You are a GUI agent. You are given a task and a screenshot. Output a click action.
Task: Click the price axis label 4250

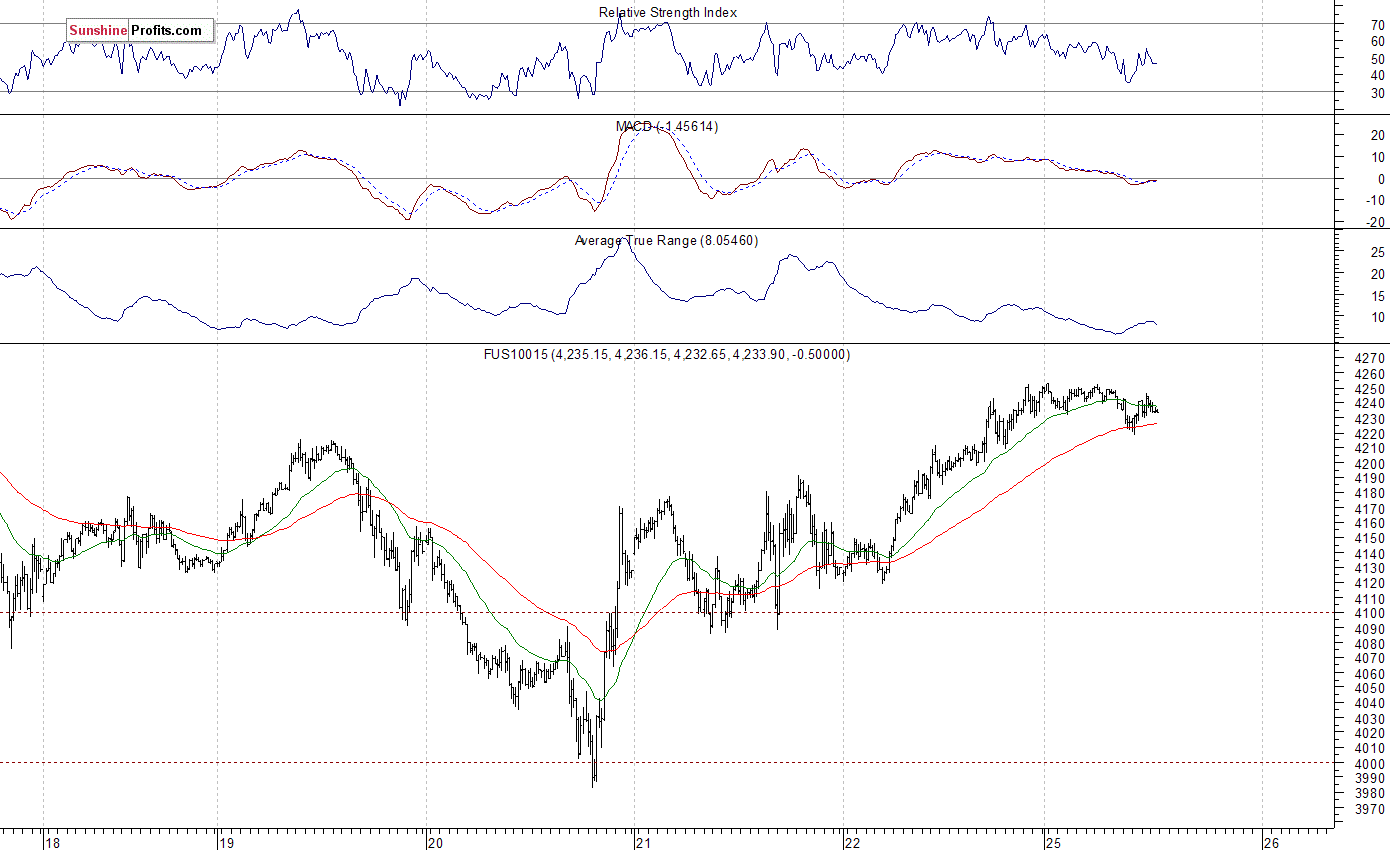click(1371, 388)
